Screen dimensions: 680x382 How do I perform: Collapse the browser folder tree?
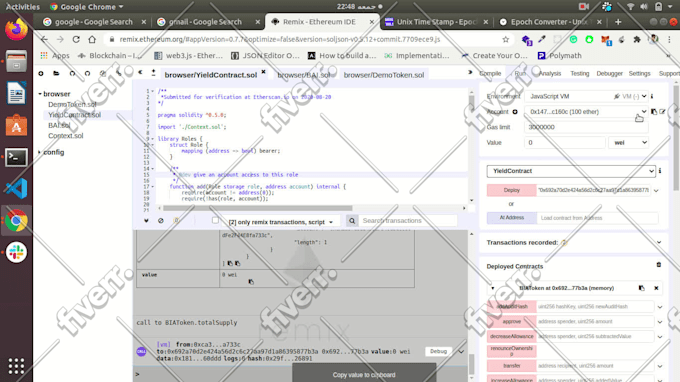click(x=40, y=94)
